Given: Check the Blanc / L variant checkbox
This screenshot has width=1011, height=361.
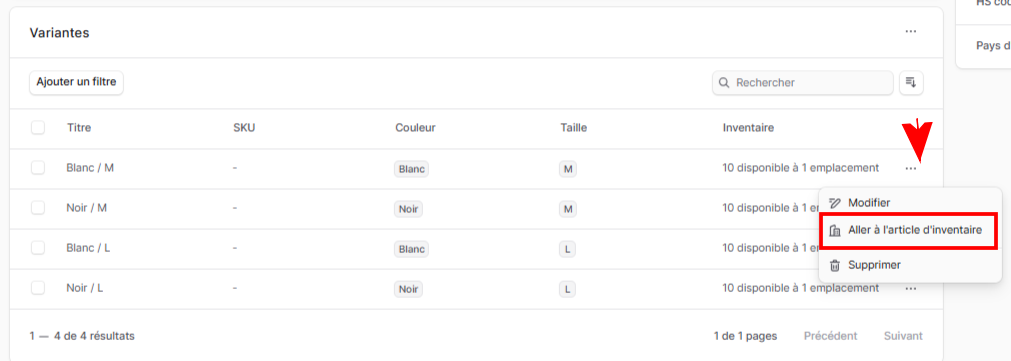Looking at the screenshot, I should [38, 248].
